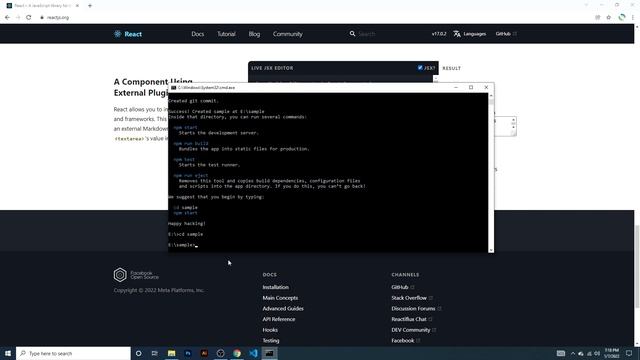This screenshot has width=640, height=360.
Task: Open the GitHub channel footer link
Action: 402,287
